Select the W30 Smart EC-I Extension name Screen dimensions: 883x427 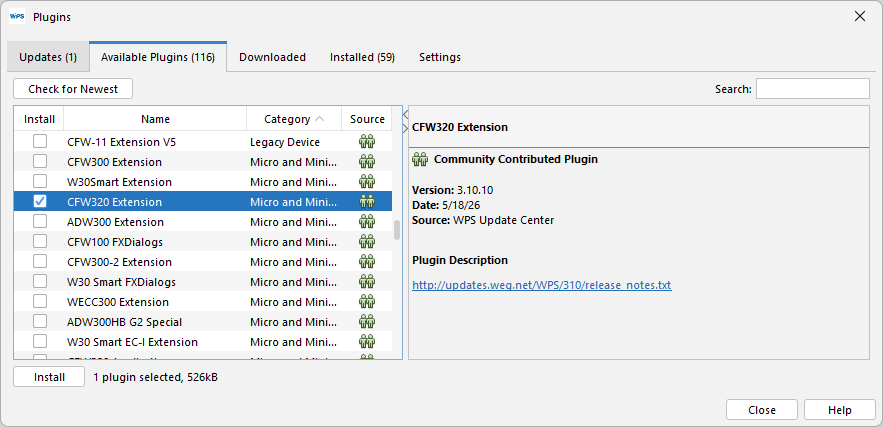pos(132,342)
